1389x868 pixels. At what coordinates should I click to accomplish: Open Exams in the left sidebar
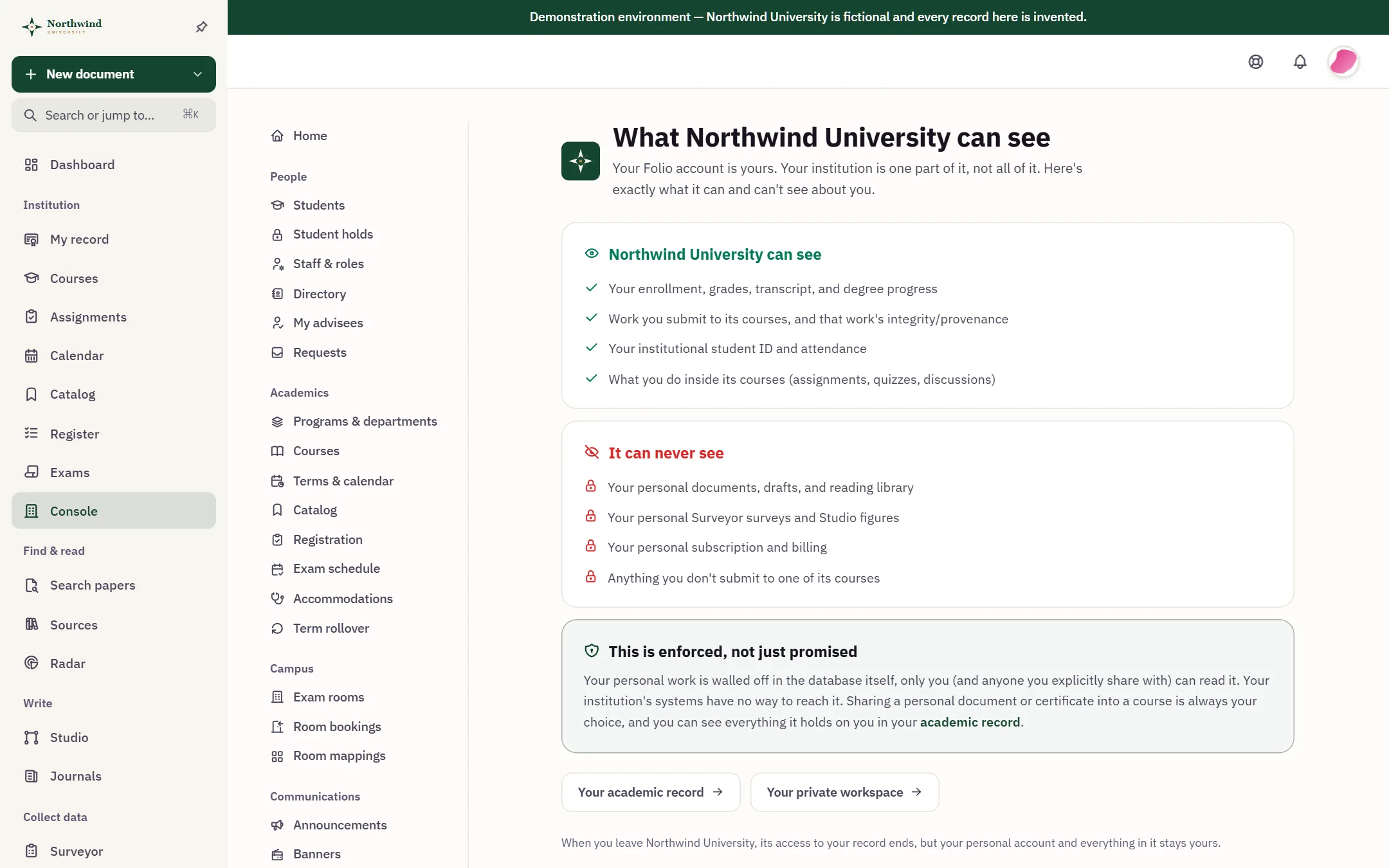[114, 473]
